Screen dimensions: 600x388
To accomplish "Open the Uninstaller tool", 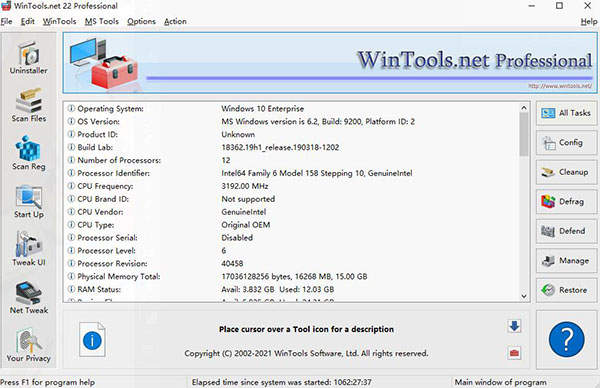I will click(x=29, y=58).
